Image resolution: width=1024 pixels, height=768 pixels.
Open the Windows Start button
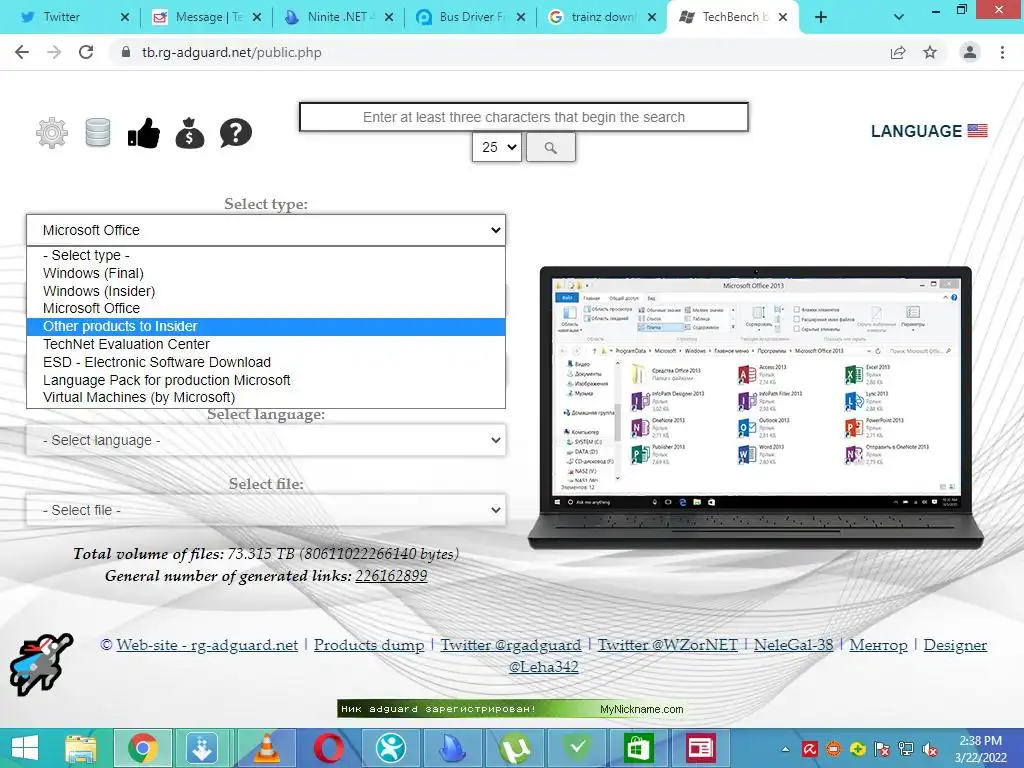25,748
